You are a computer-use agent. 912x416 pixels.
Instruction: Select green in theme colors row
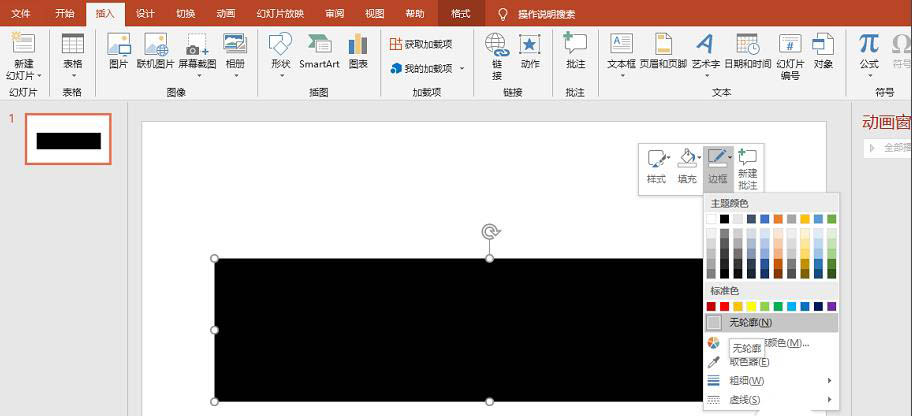(x=832, y=219)
